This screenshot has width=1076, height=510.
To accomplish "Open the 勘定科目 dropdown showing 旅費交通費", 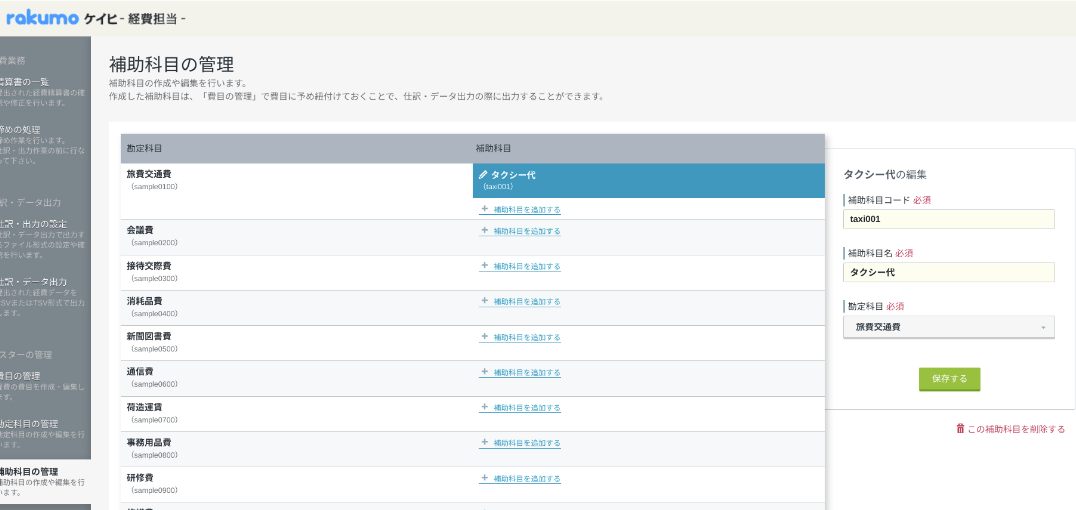I will coord(948,327).
